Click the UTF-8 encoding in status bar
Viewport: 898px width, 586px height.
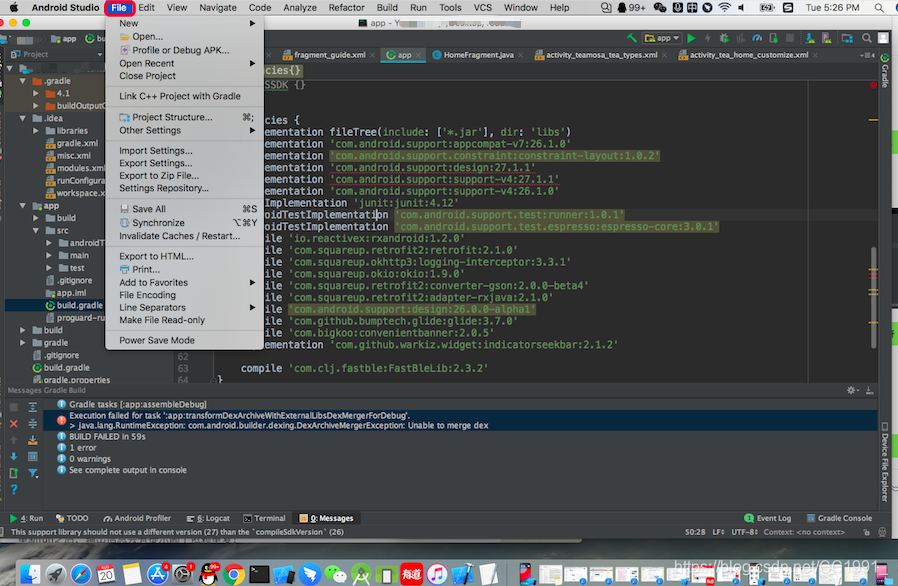[745, 532]
